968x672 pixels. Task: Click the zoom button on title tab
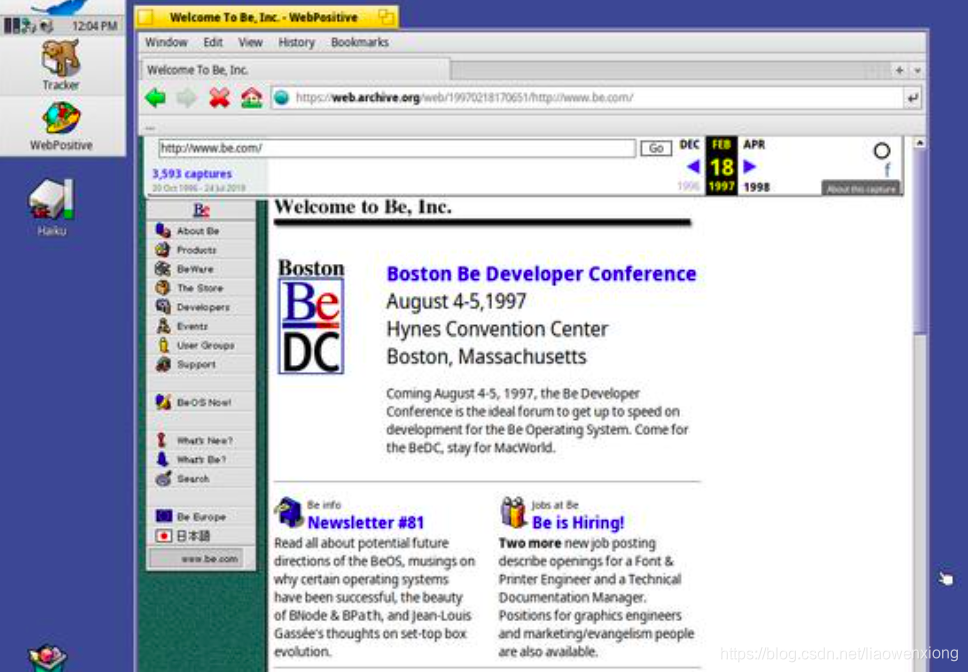point(386,17)
